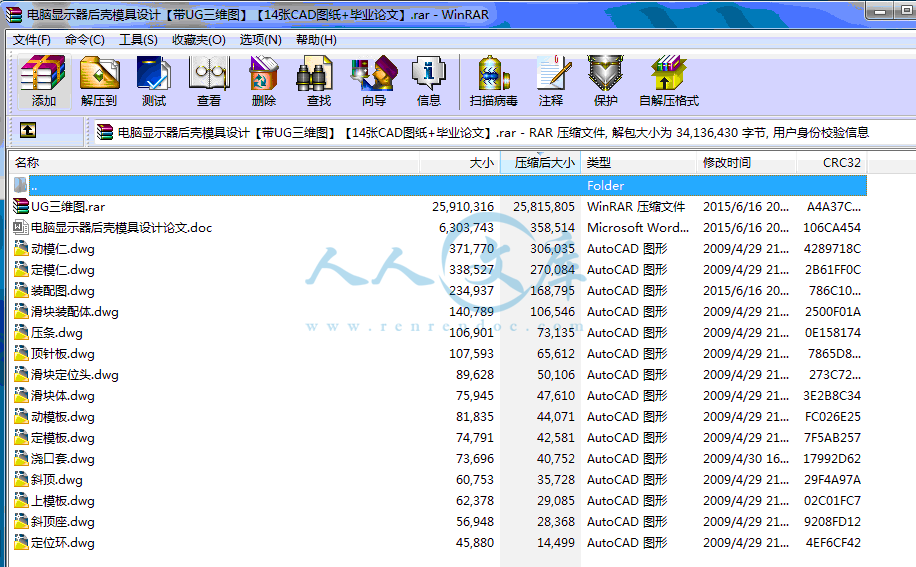Click the size value 25,910,316
The width and height of the screenshot is (916, 567).
[463, 206]
